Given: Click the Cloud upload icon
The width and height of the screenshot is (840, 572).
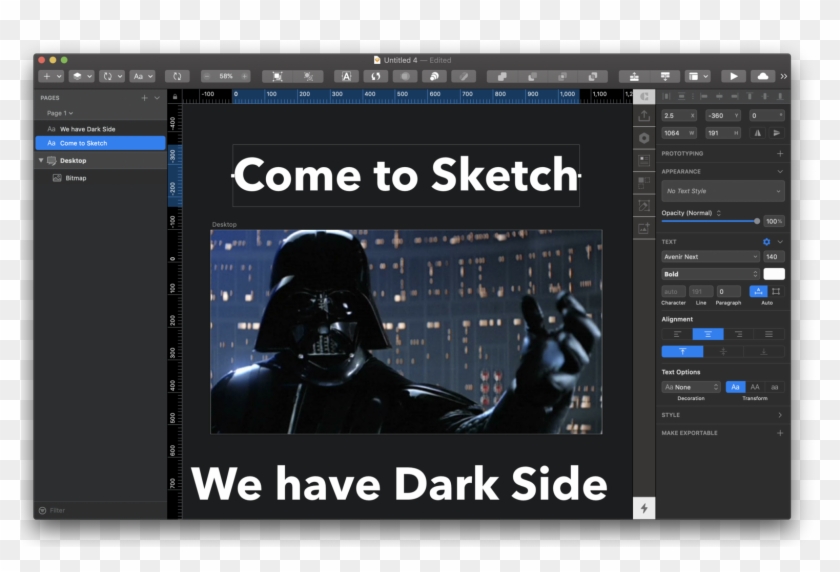Looking at the screenshot, I should coord(763,77).
